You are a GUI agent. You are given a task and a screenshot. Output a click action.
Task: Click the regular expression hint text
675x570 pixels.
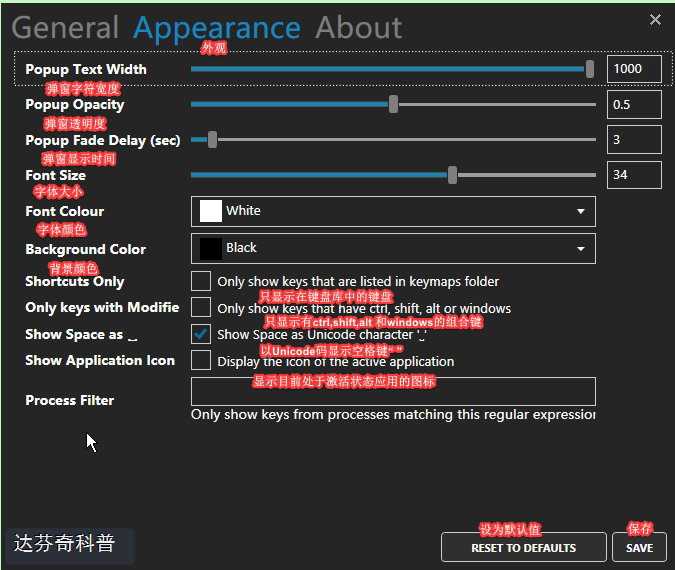pyautogui.click(x=393, y=415)
